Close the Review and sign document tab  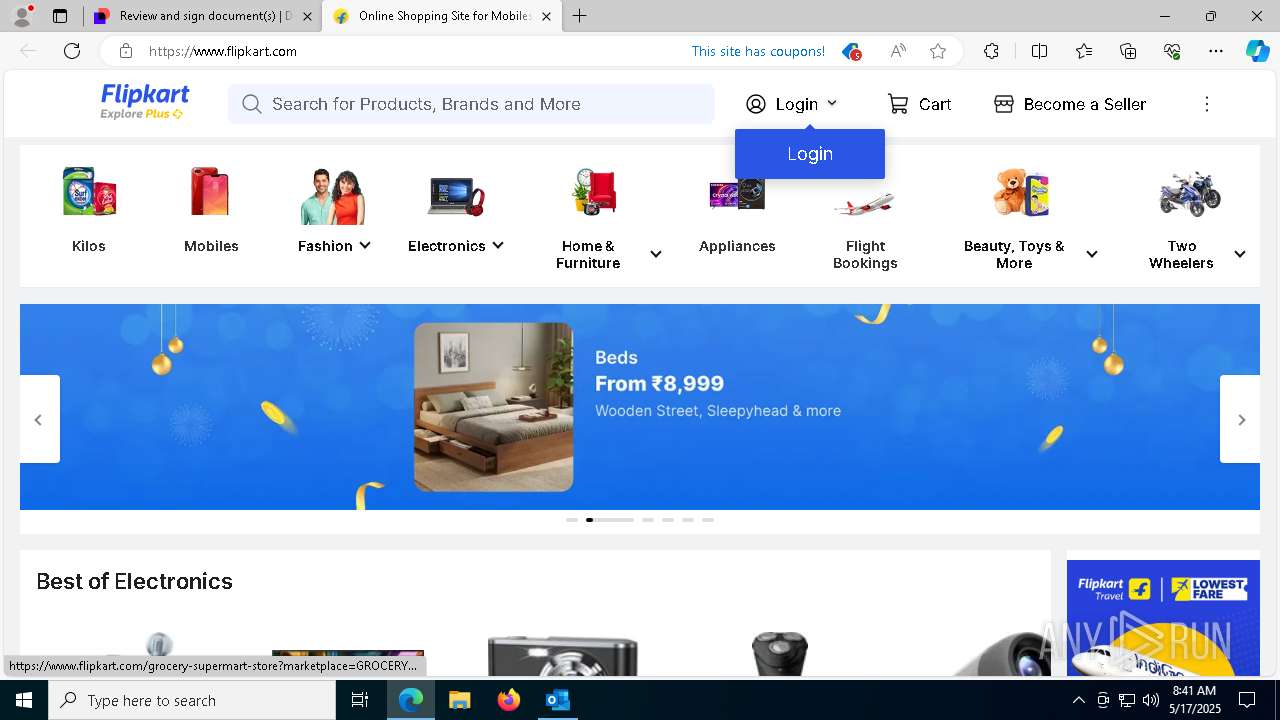pyautogui.click(x=308, y=16)
